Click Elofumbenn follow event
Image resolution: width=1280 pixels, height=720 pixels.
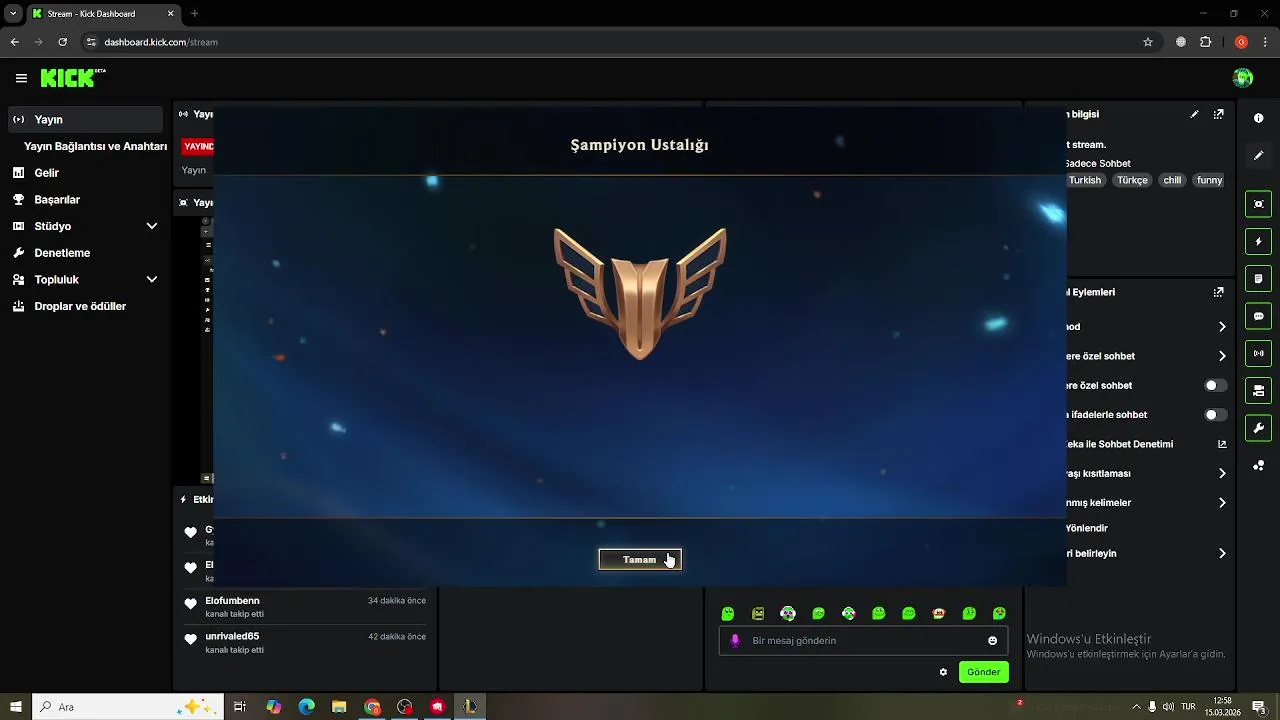(305, 607)
